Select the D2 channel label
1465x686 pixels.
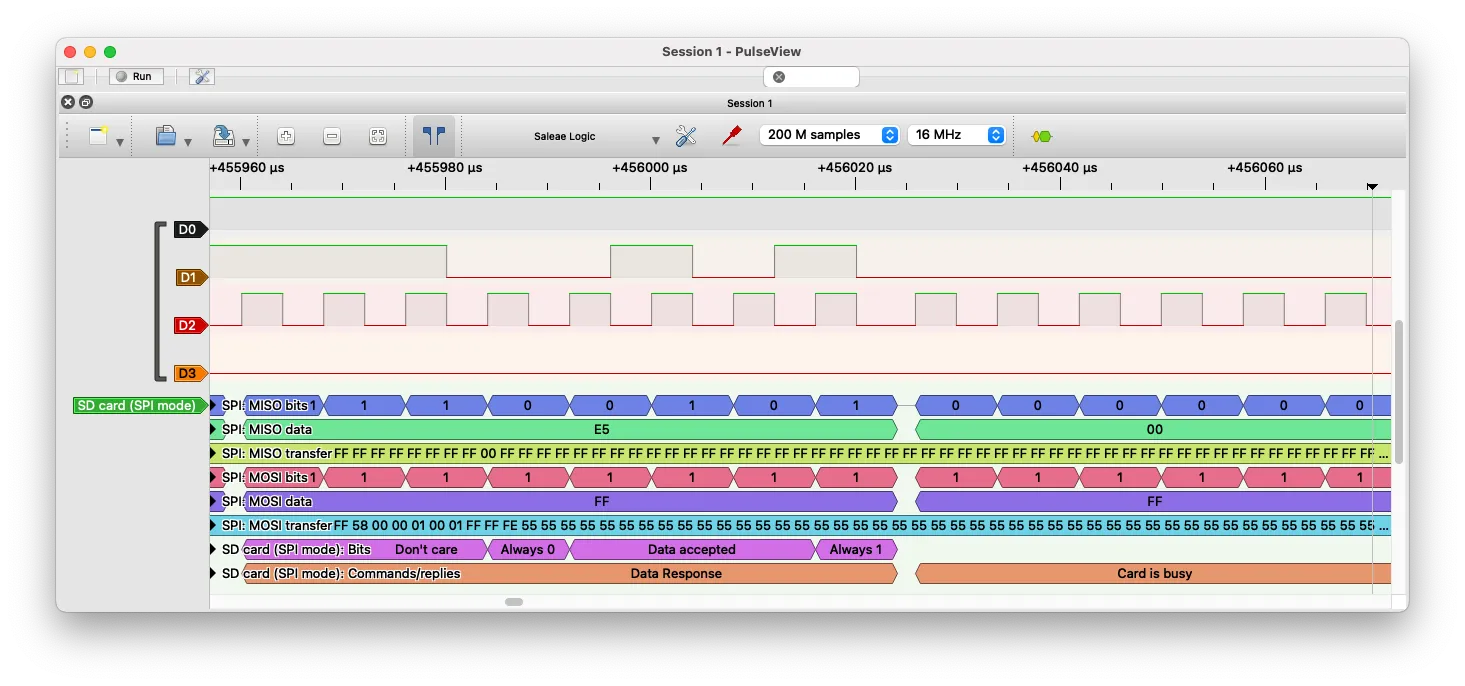(x=189, y=325)
